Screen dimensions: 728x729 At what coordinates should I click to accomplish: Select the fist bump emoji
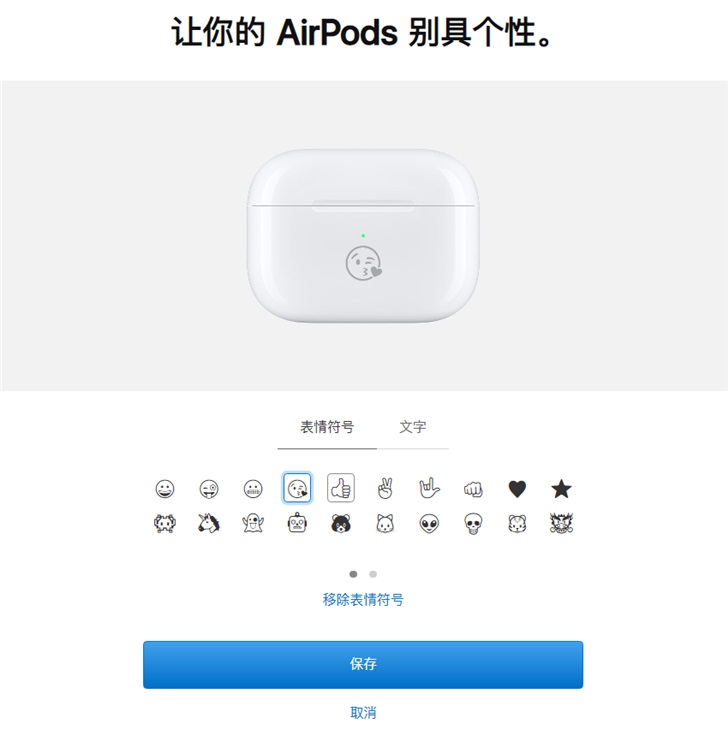[x=473, y=489]
